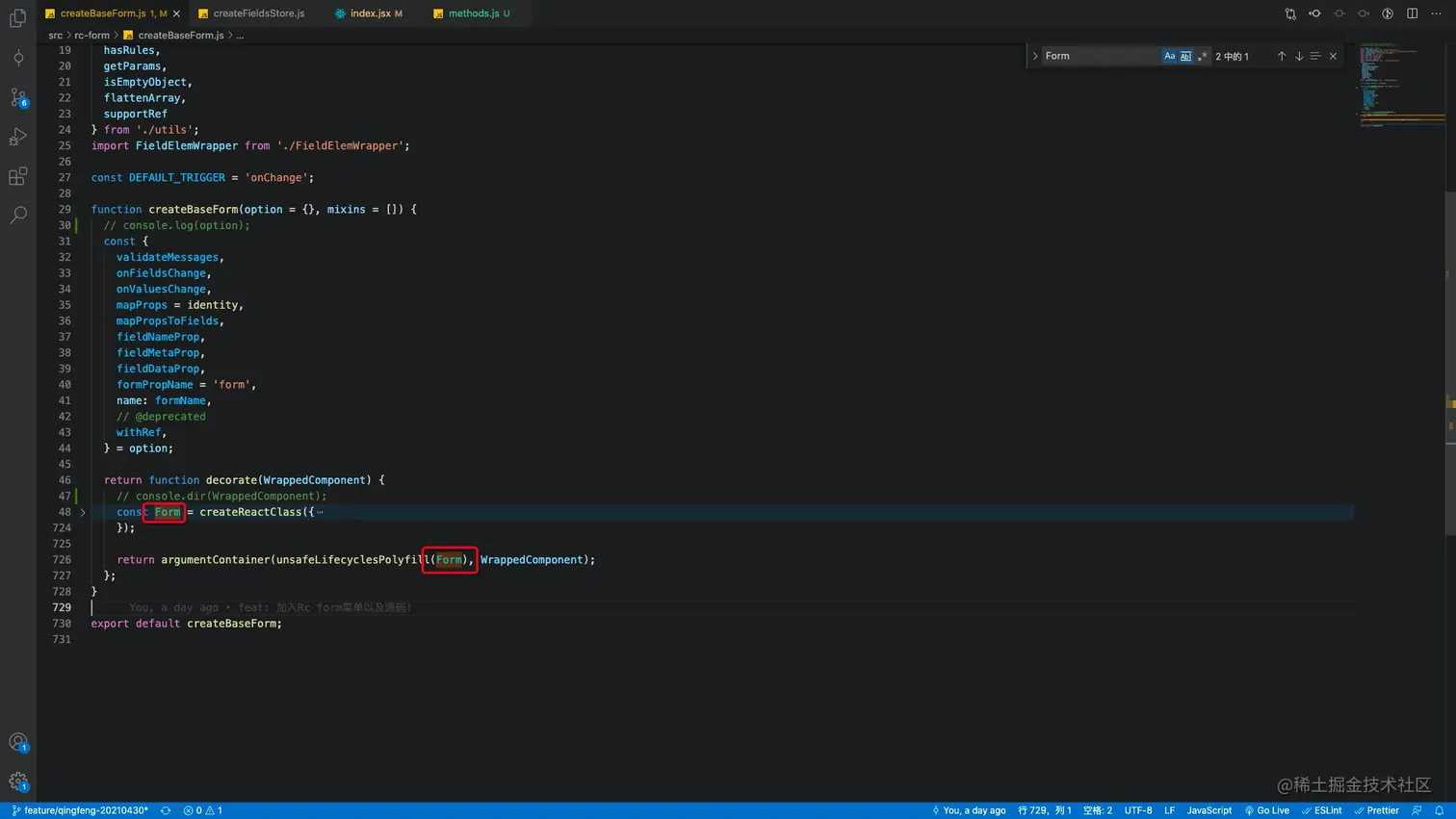Click the 'You, a day ago' blame status item
1456x819 pixels.
pyautogui.click(x=969, y=810)
